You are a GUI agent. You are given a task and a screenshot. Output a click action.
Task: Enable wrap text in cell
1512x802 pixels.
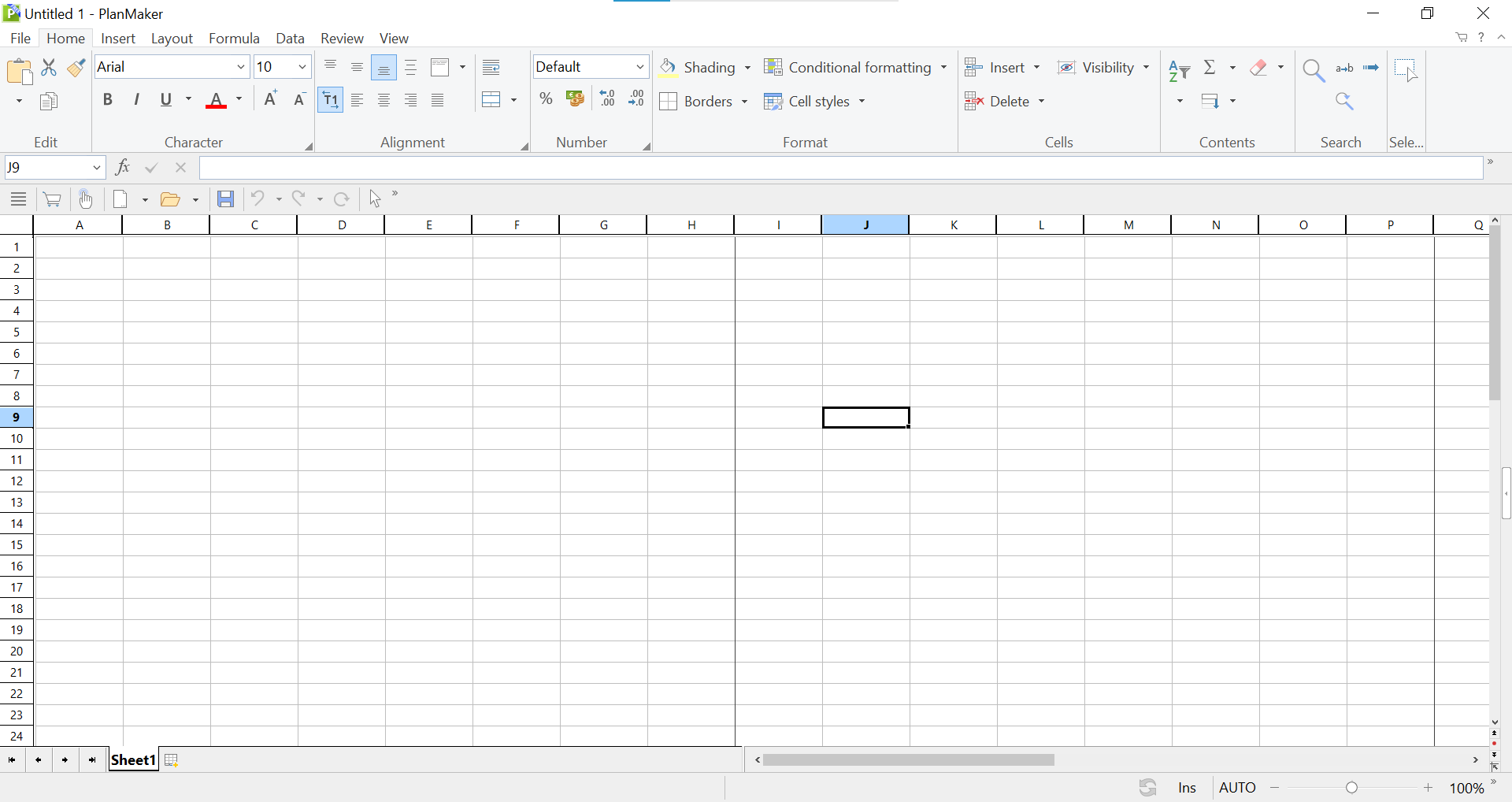[x=491, y=68]
